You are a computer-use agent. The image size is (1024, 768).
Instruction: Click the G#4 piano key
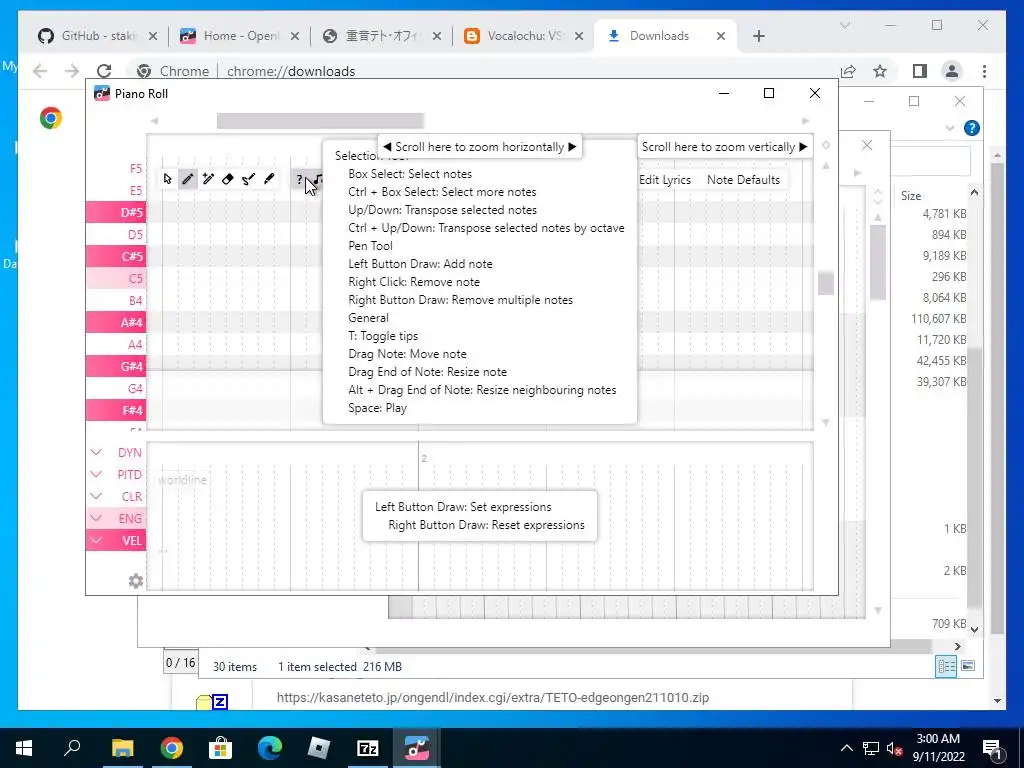(x=116, y=366)
